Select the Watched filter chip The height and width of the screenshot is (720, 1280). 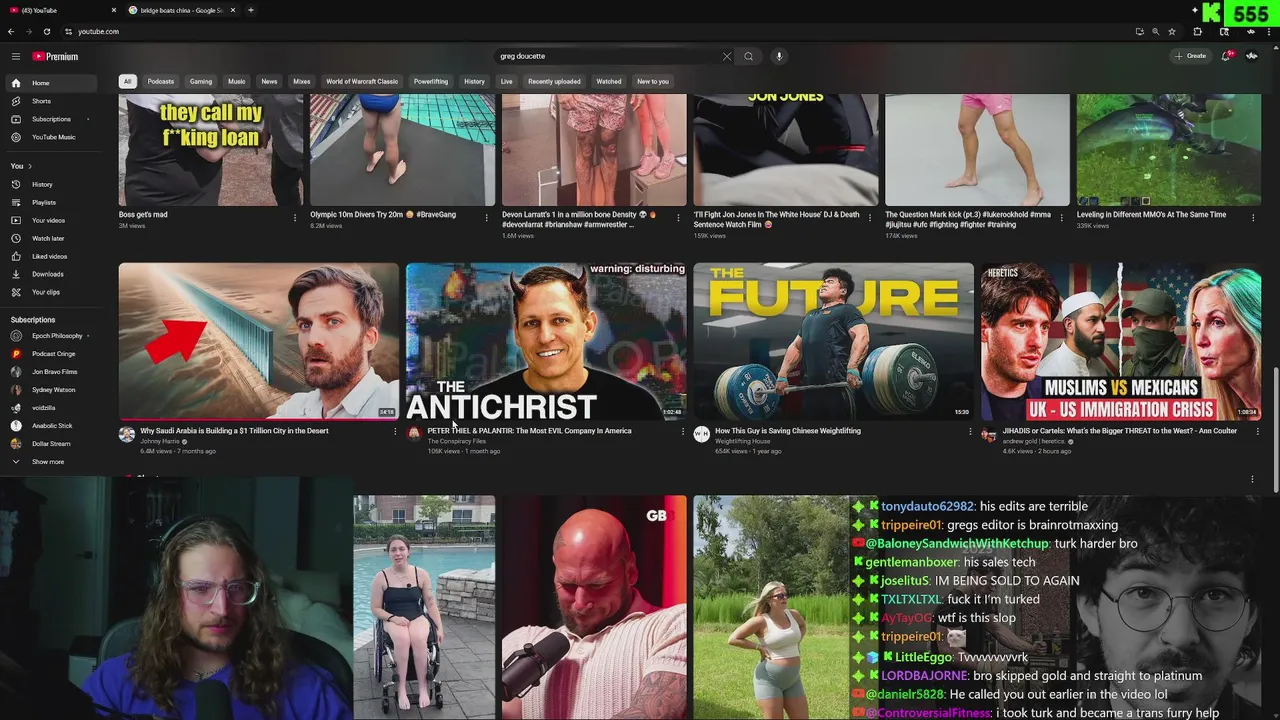click(609, 81)
